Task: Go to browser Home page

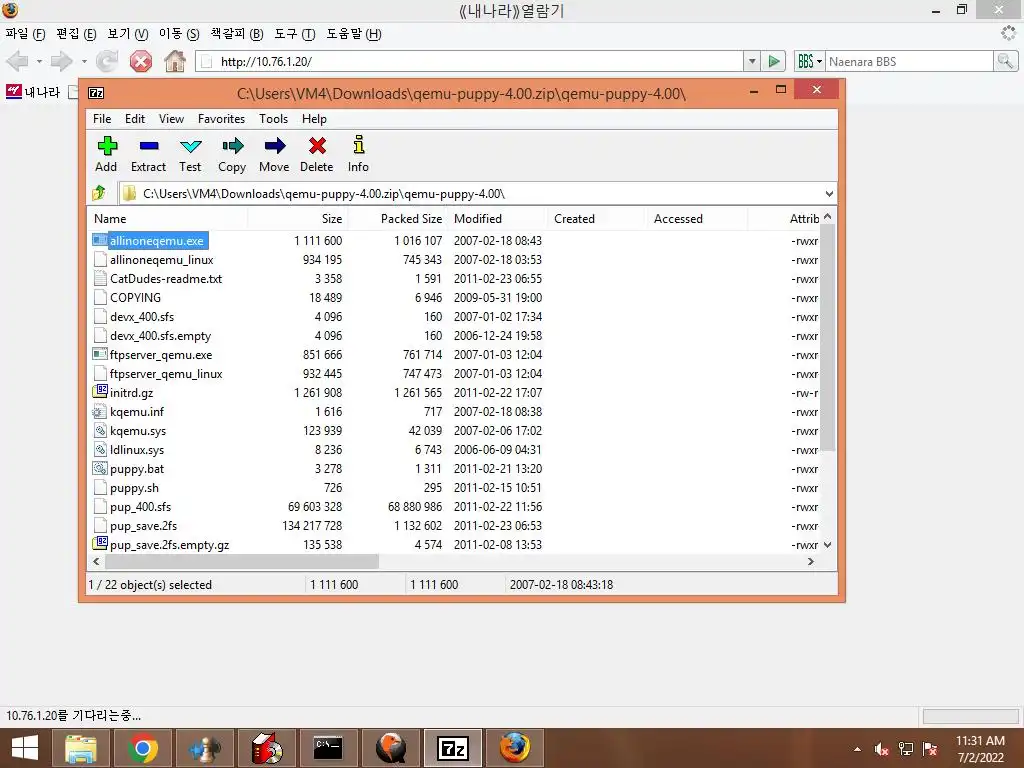Action: pos(174,61)
